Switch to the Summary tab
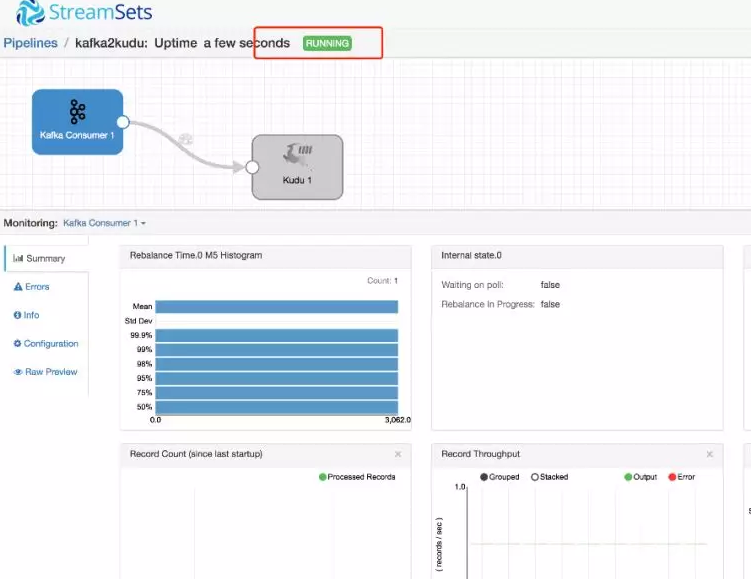 [x=46, y=259]
